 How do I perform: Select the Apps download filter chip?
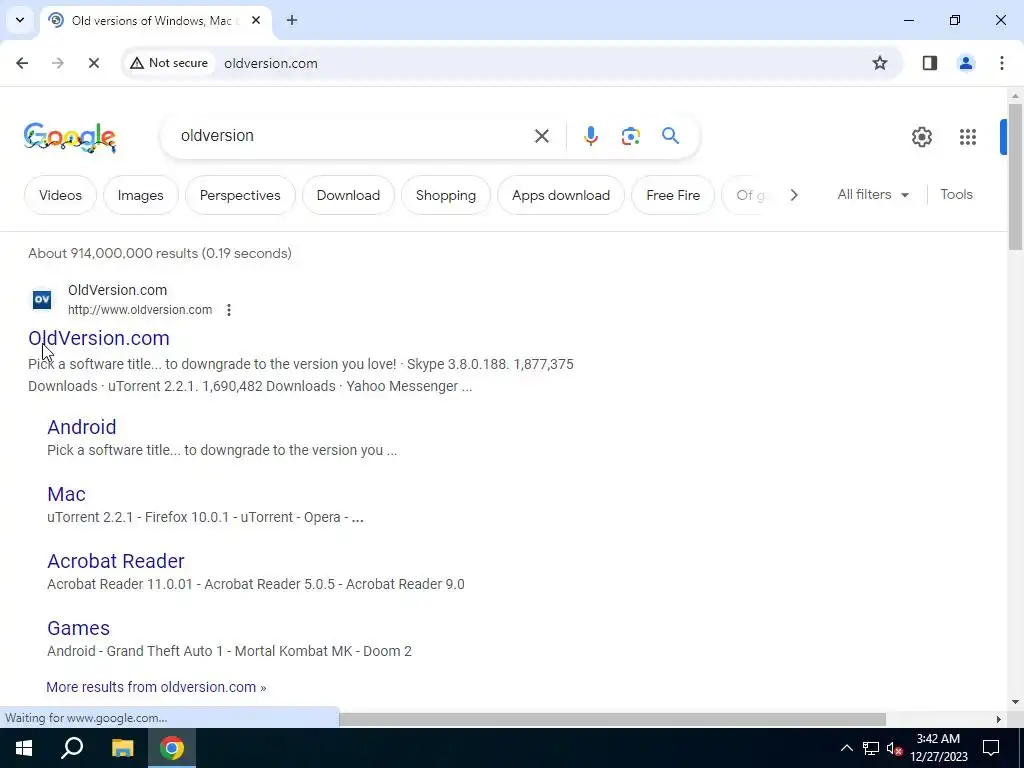point(561,195)
